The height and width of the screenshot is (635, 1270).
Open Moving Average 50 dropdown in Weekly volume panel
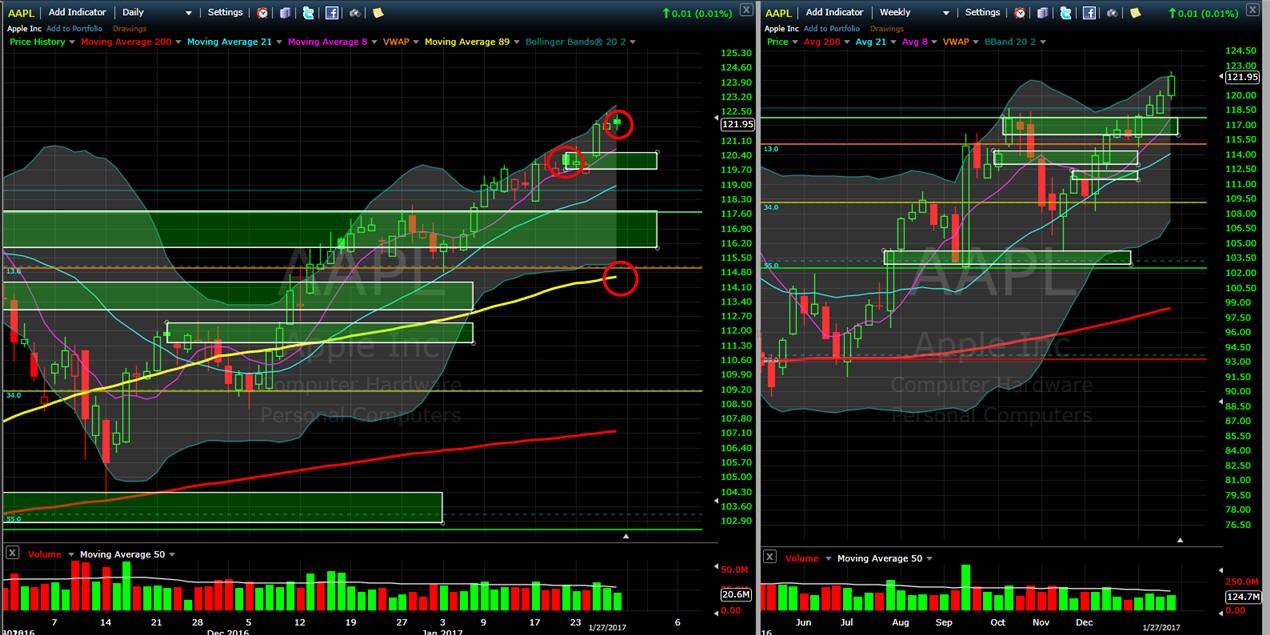tap(929, 558)
